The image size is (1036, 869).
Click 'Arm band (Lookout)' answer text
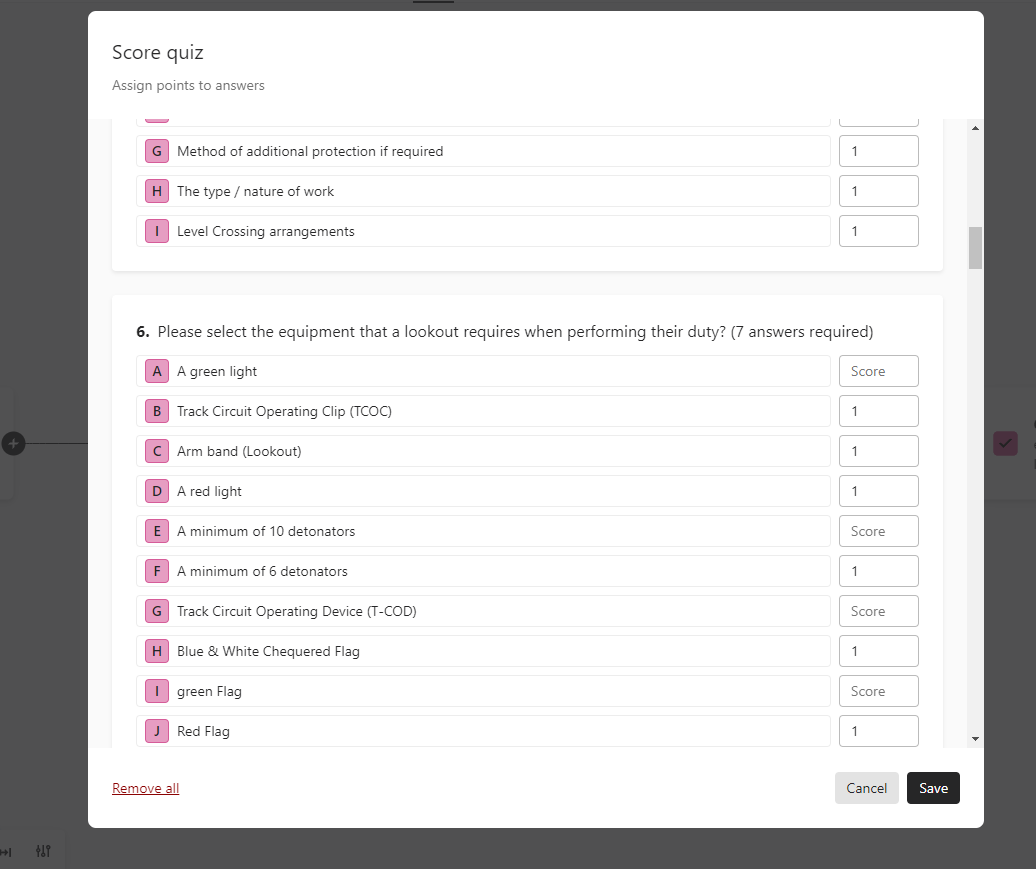pyautogui.click(x=239, y=451)
